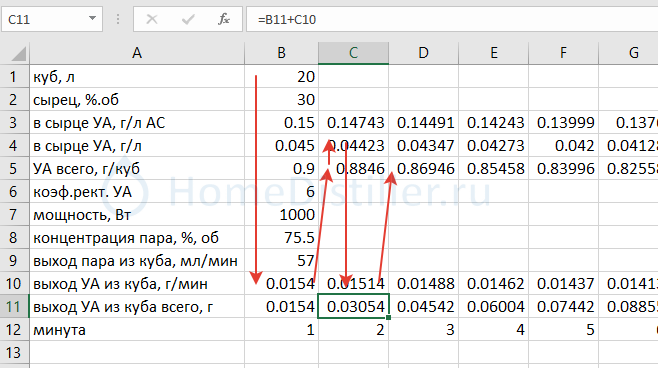Click cell D5 with value 0.86946
Image resolution: width=658 pixels, height=368 pixels.
[x=424, y=169]
